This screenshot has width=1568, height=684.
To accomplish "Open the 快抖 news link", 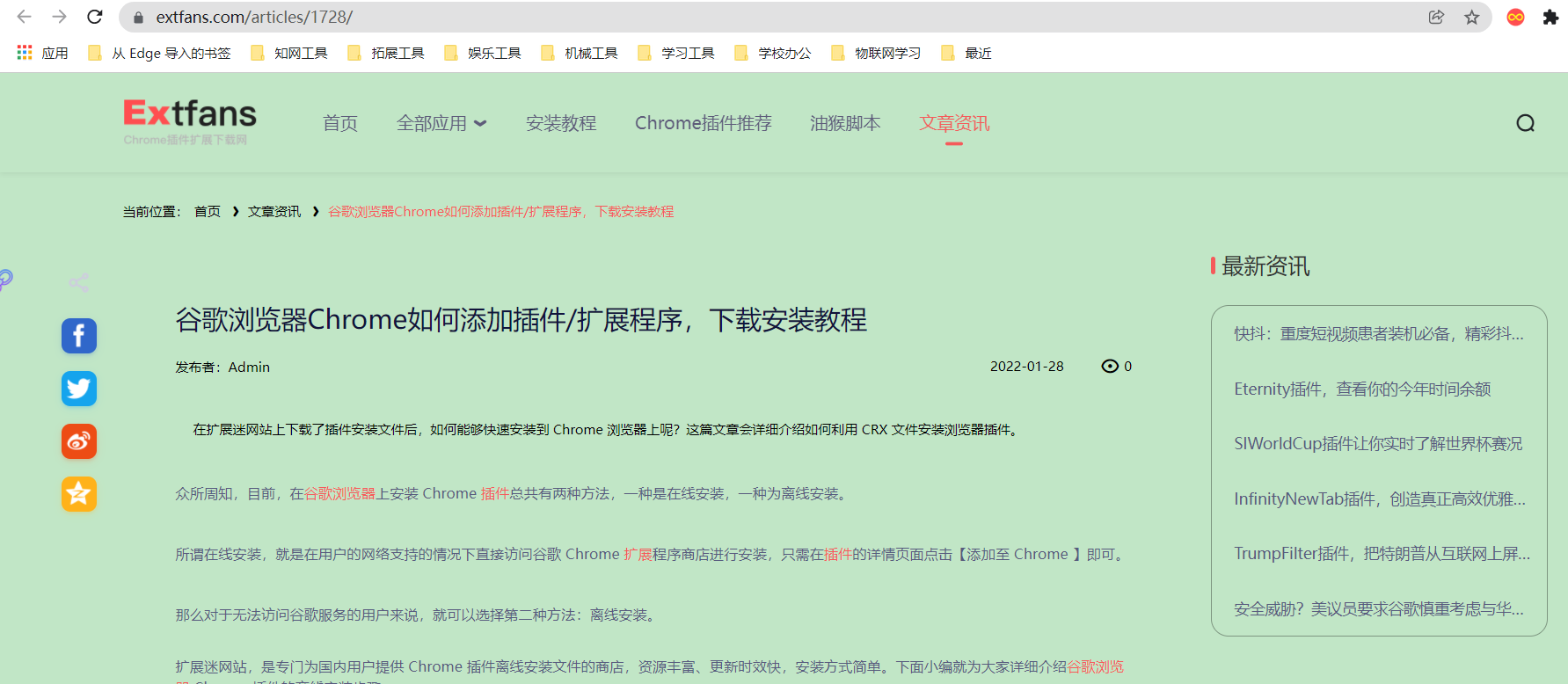I will tap(1379, 333).
